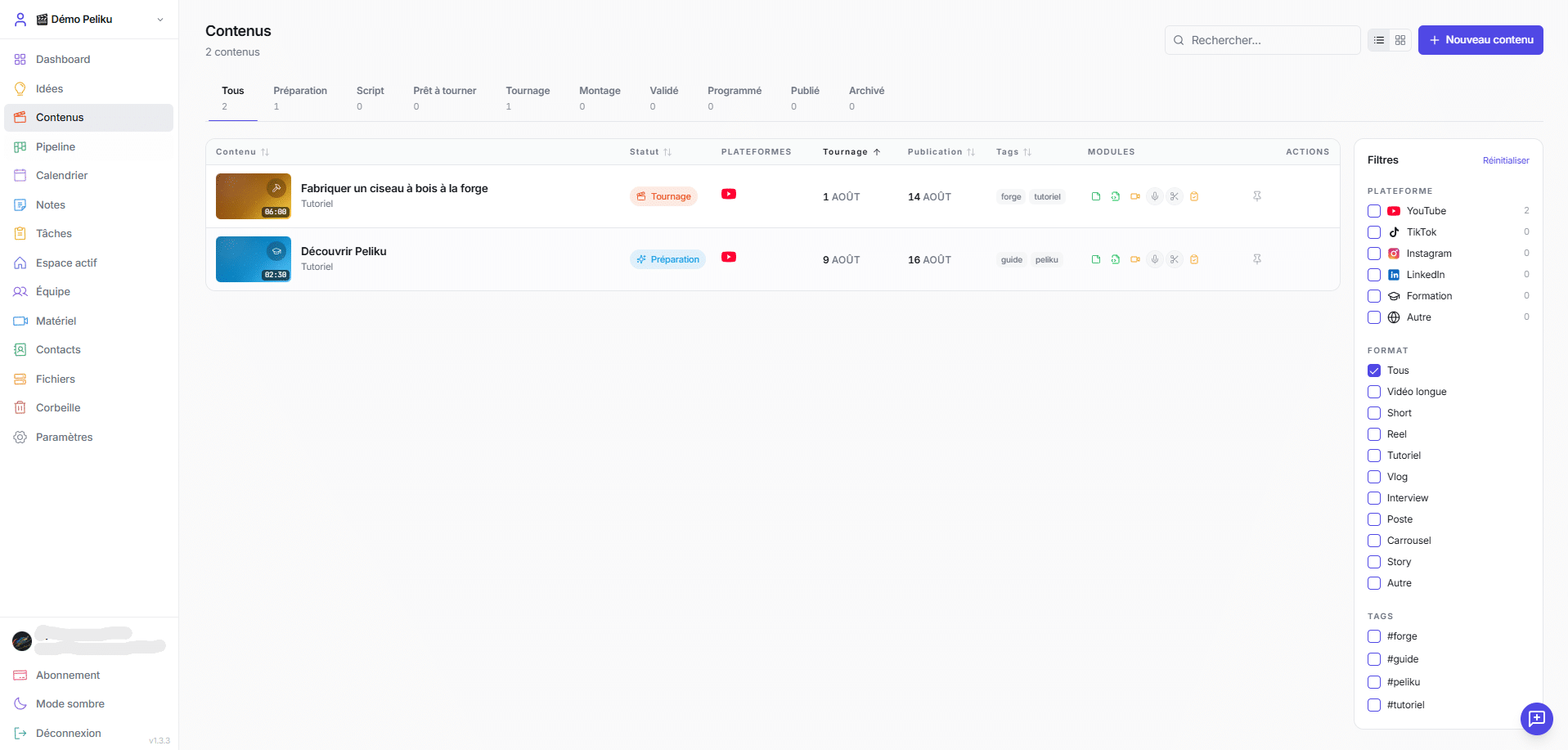Open the clipboard checklist module for Fabriquer un ciseau
The image size is (1568, 750).
[x=1194, y=196]
